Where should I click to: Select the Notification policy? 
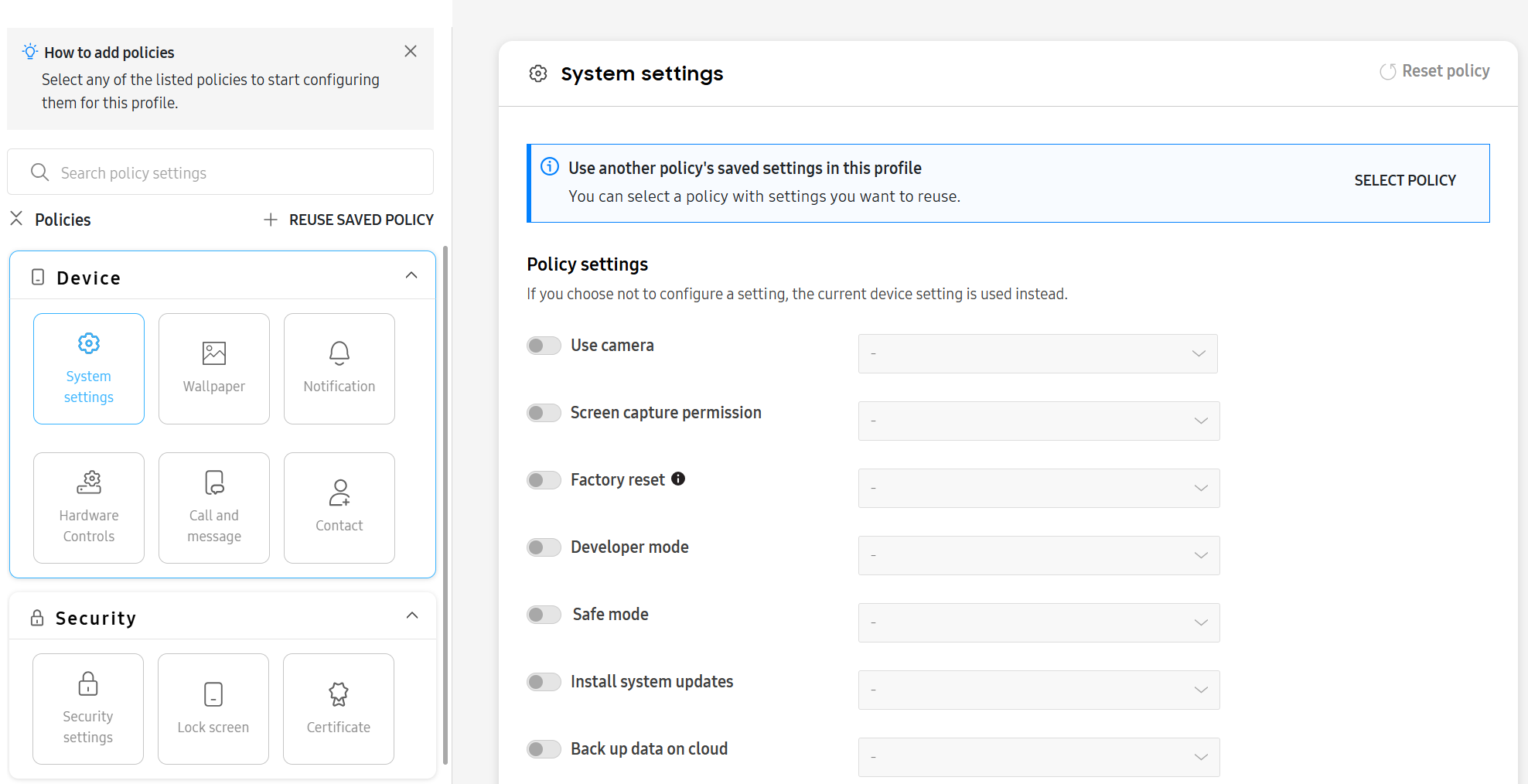[339, 369]
